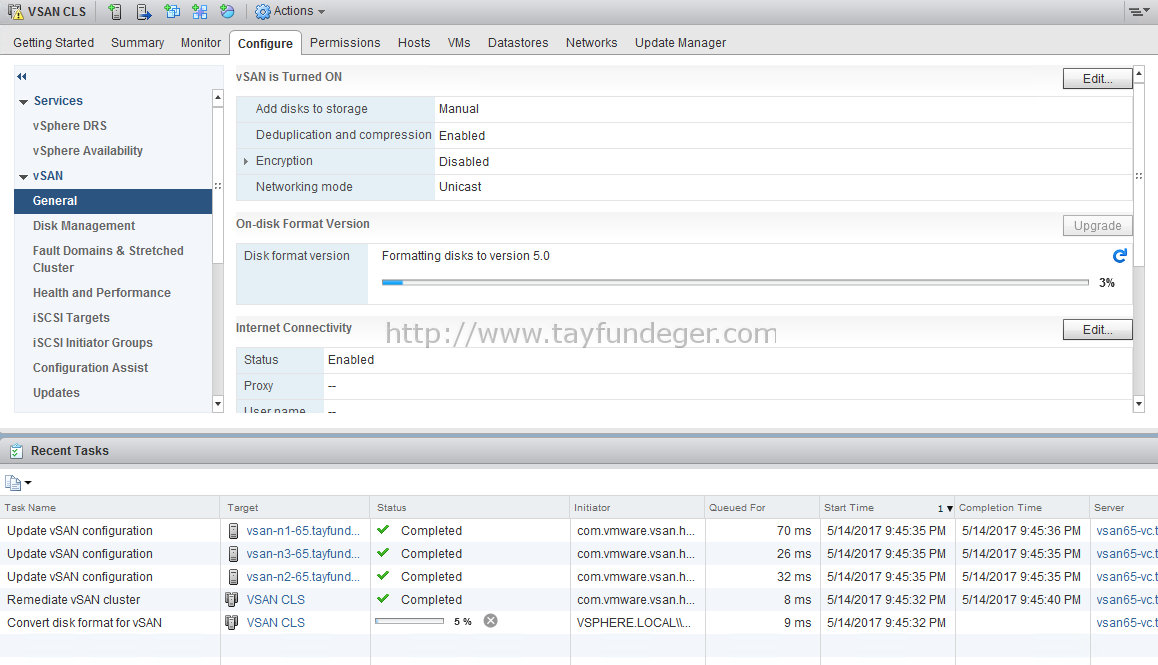Click the Upgrade disk format button
Viewport: 1158px width, 665px height.
click(x=1097, y=225)
